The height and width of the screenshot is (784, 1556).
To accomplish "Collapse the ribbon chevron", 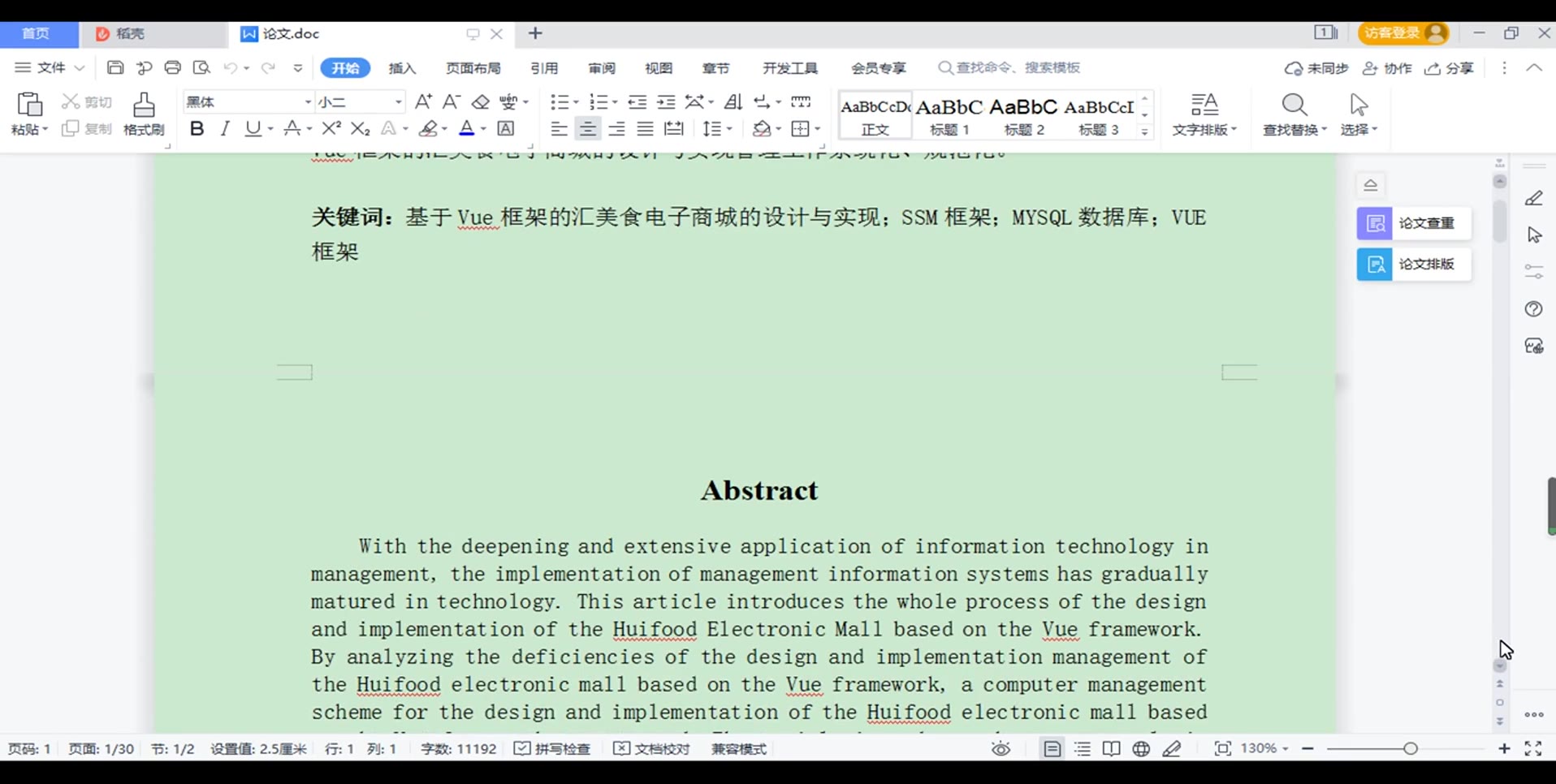I will pyautogui.click(x=1534, y=68).
